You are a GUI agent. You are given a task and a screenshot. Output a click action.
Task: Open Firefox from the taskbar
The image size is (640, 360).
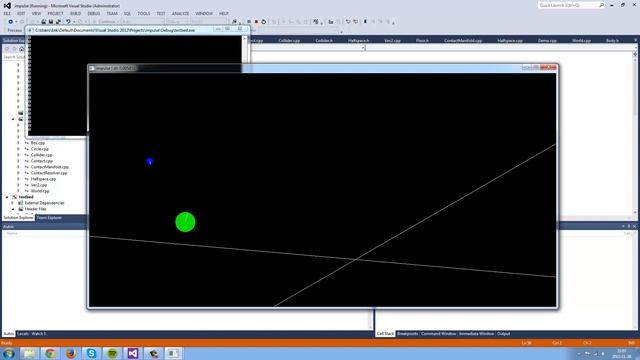click(71, 353)
